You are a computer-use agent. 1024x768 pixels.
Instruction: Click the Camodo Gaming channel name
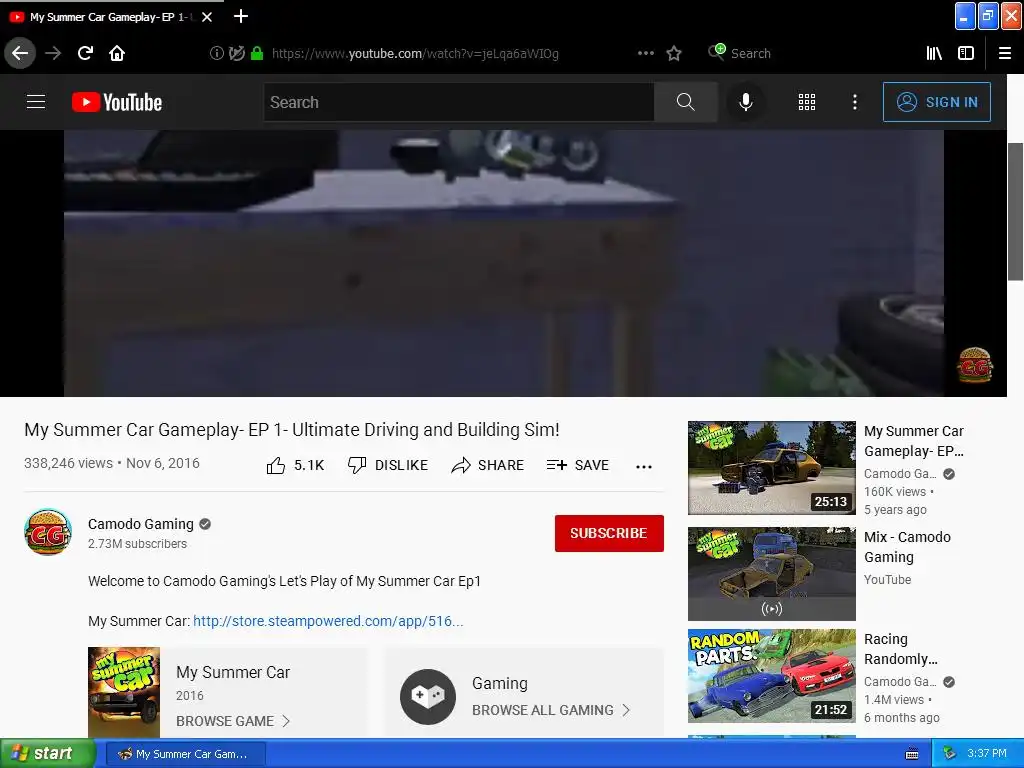(x=141, y=524)
